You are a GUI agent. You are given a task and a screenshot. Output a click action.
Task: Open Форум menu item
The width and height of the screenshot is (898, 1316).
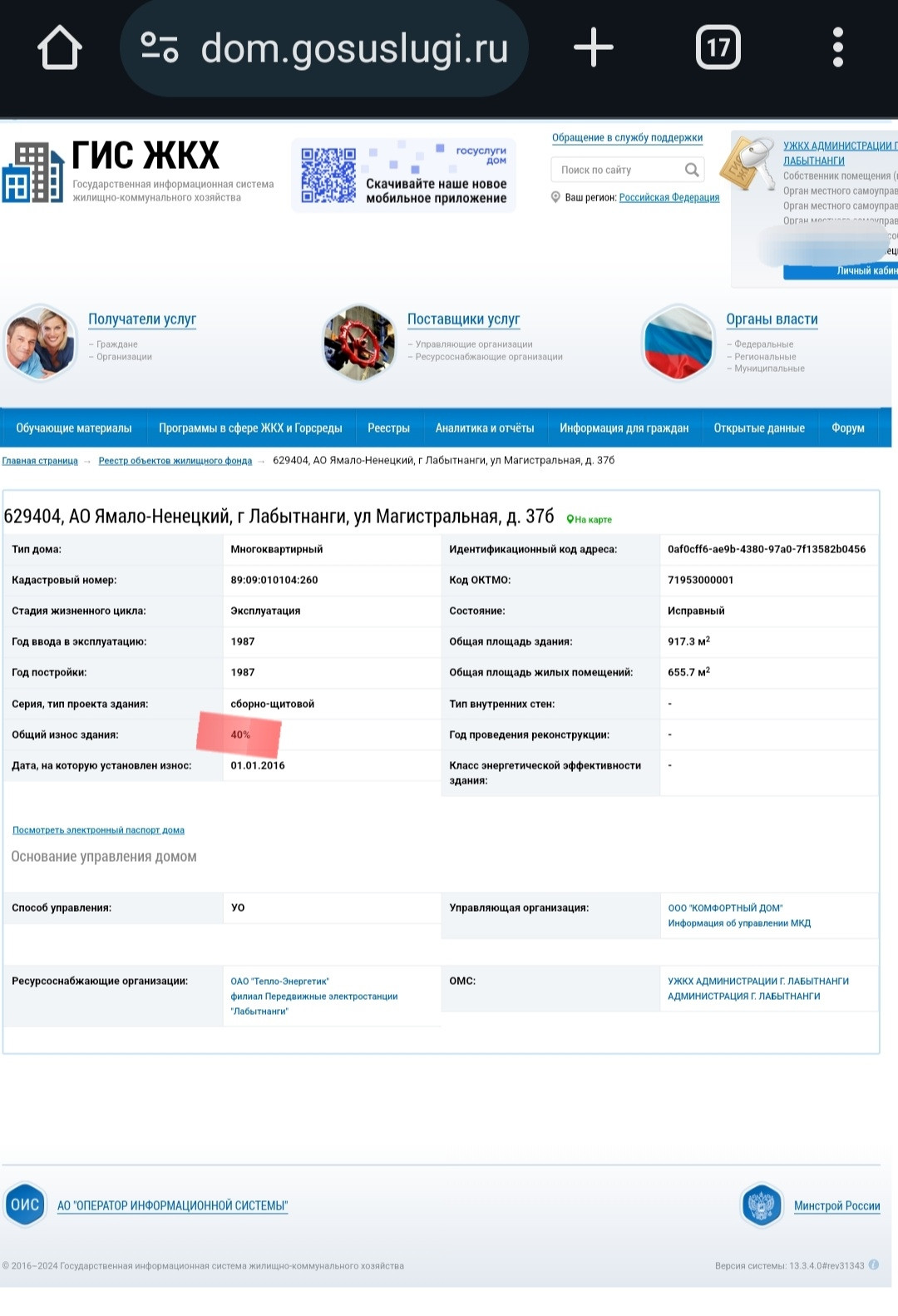(x=848, y=428)
